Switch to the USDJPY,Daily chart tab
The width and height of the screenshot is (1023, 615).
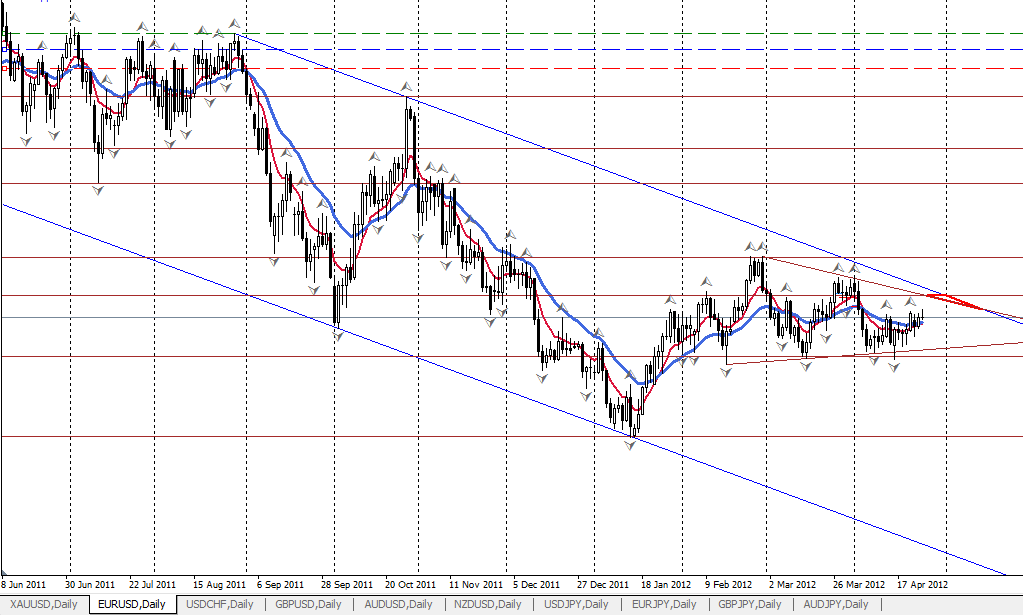coord(577,605)
